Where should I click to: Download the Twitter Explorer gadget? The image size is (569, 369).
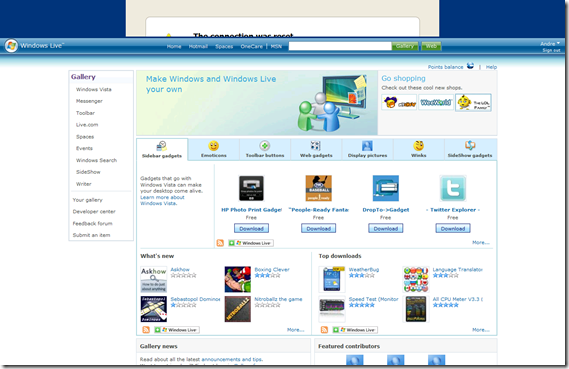click(x=453, y=229)
